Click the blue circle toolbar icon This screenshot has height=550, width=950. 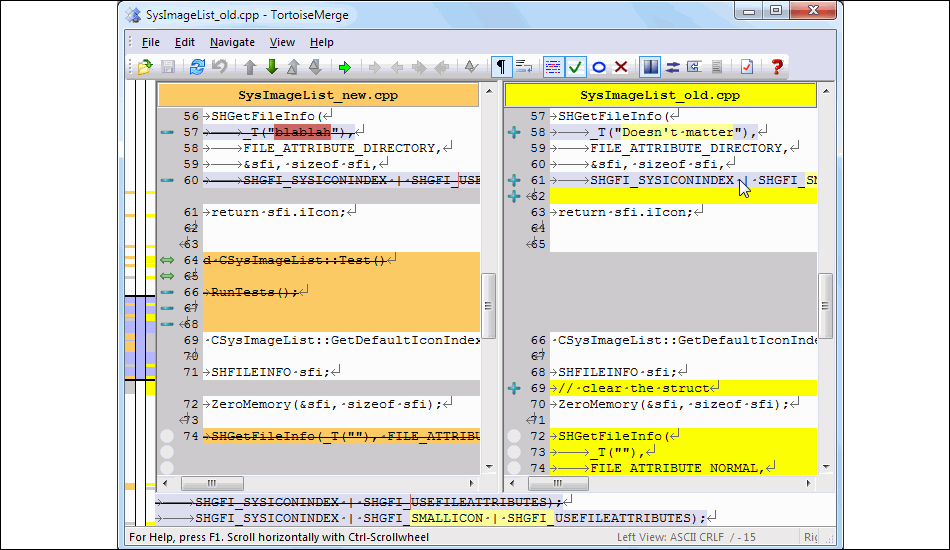599,67
